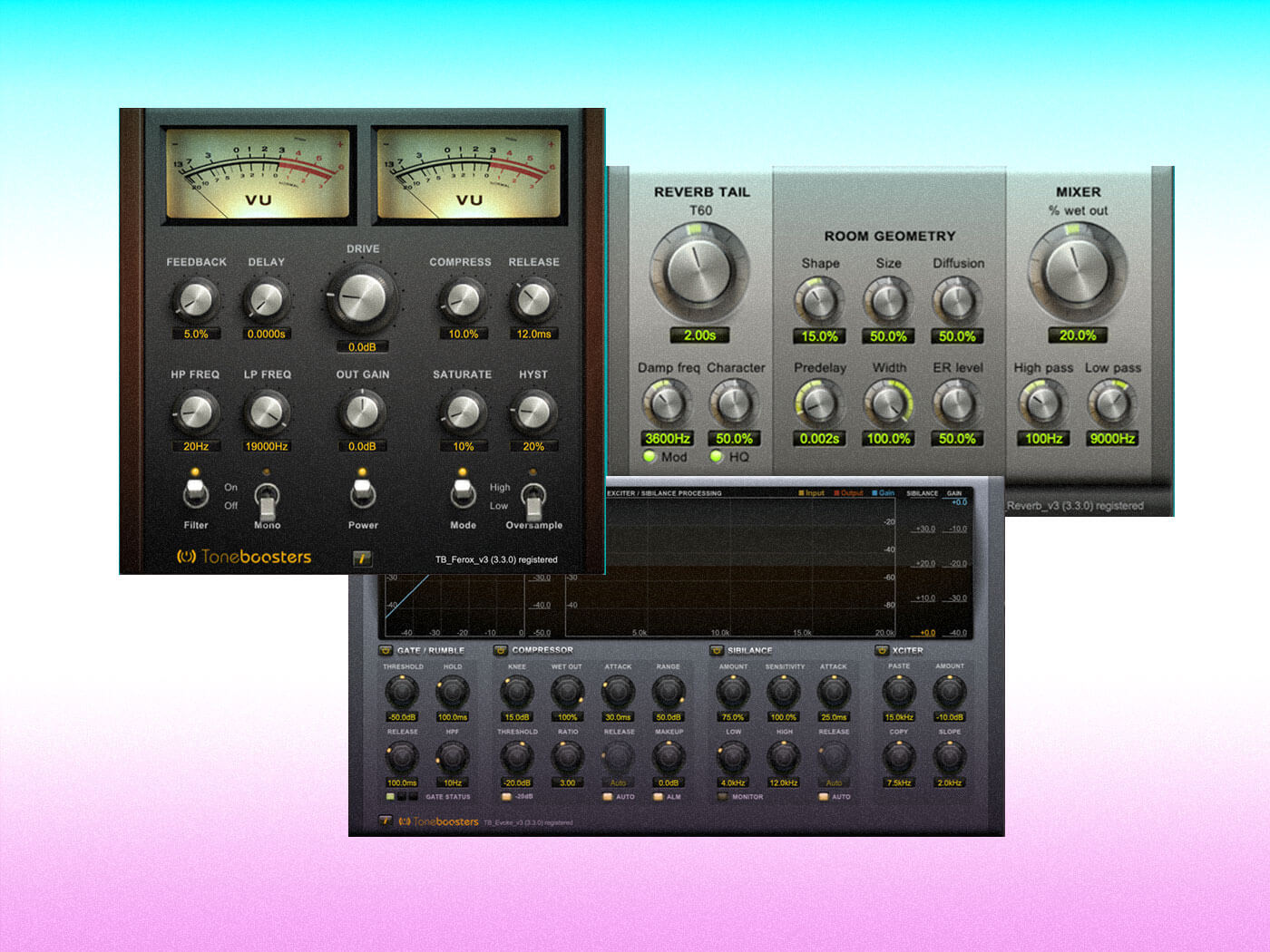Click the Size knob in Room Geometry
Image resolution: width=1270 pixels, height=952 pixels.
click(888, 302)
